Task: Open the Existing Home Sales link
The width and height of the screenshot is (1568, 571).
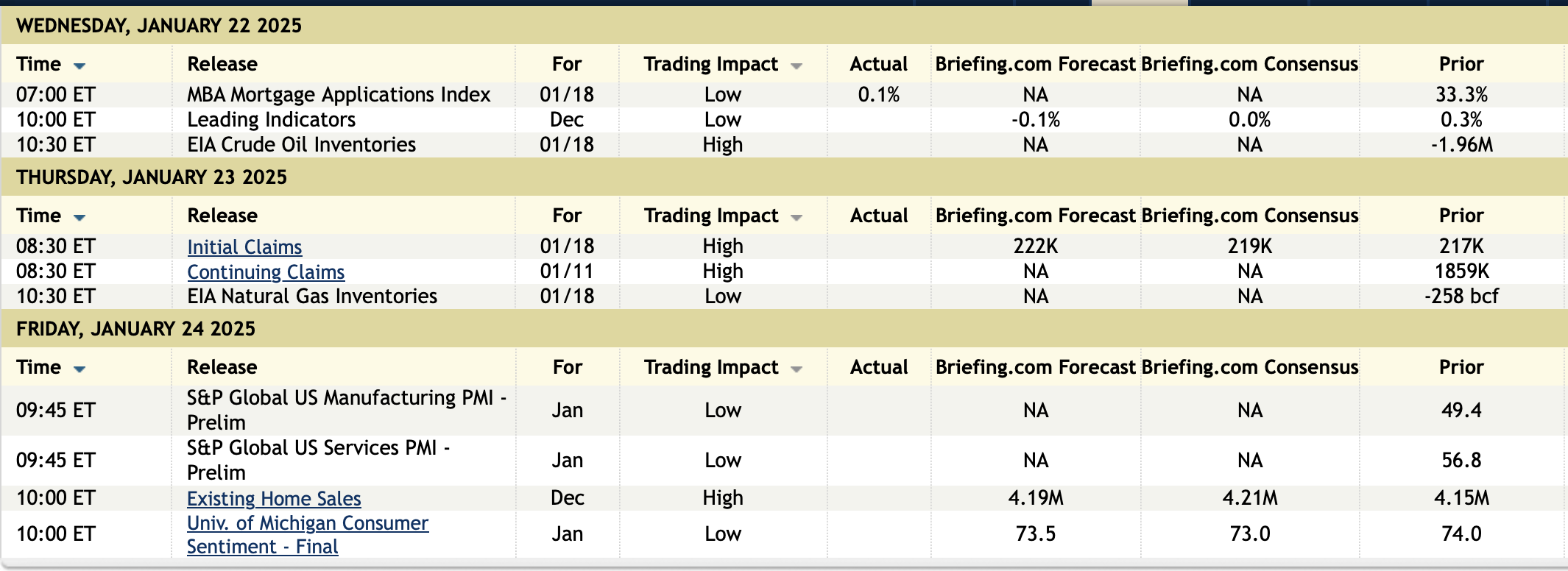Action: tap(274, 499)
